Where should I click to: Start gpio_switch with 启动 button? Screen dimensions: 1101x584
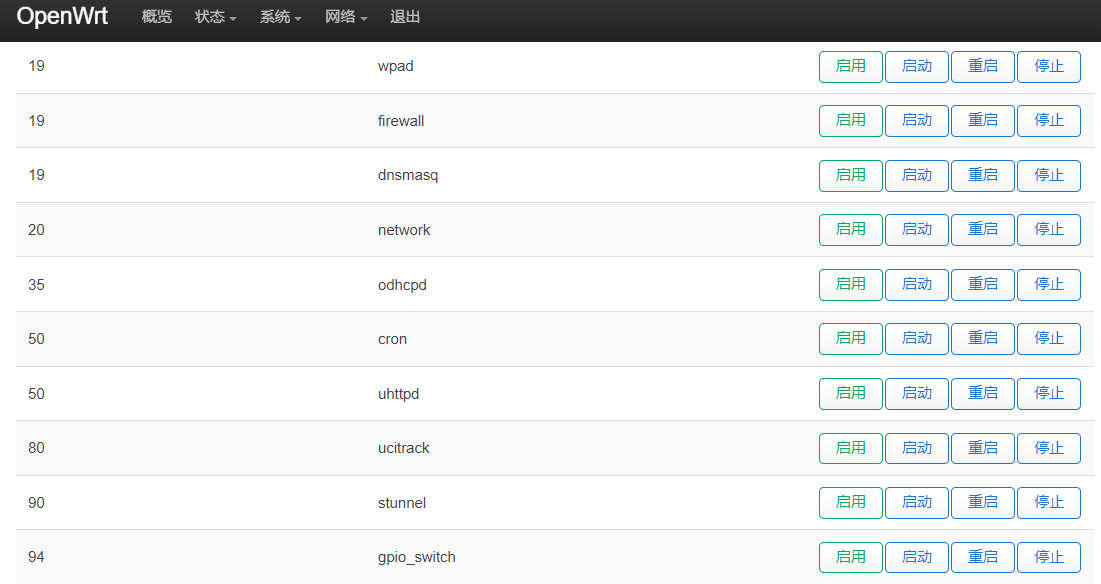click(916, 557)
